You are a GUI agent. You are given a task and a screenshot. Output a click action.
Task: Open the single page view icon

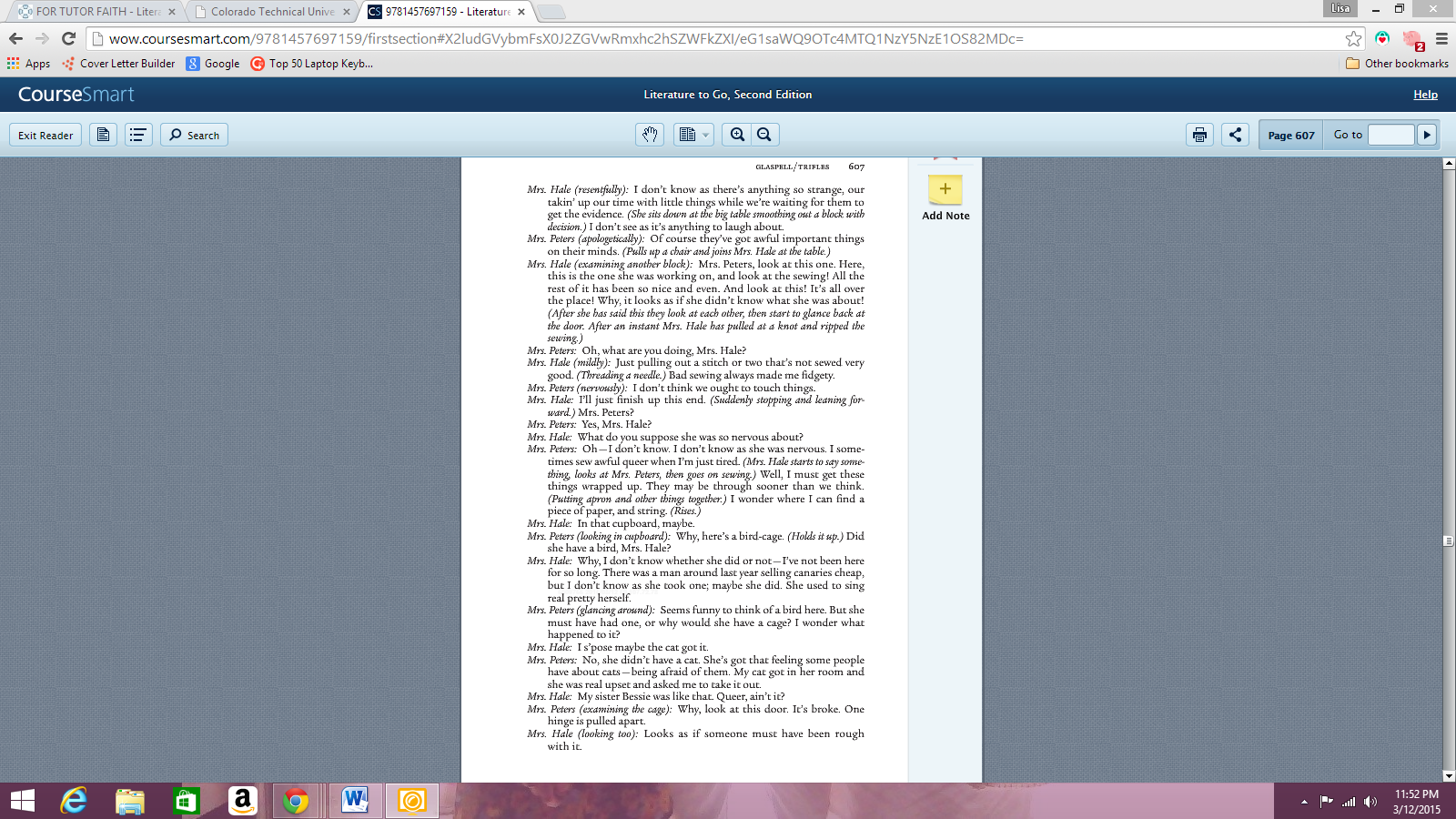(103, 135)
